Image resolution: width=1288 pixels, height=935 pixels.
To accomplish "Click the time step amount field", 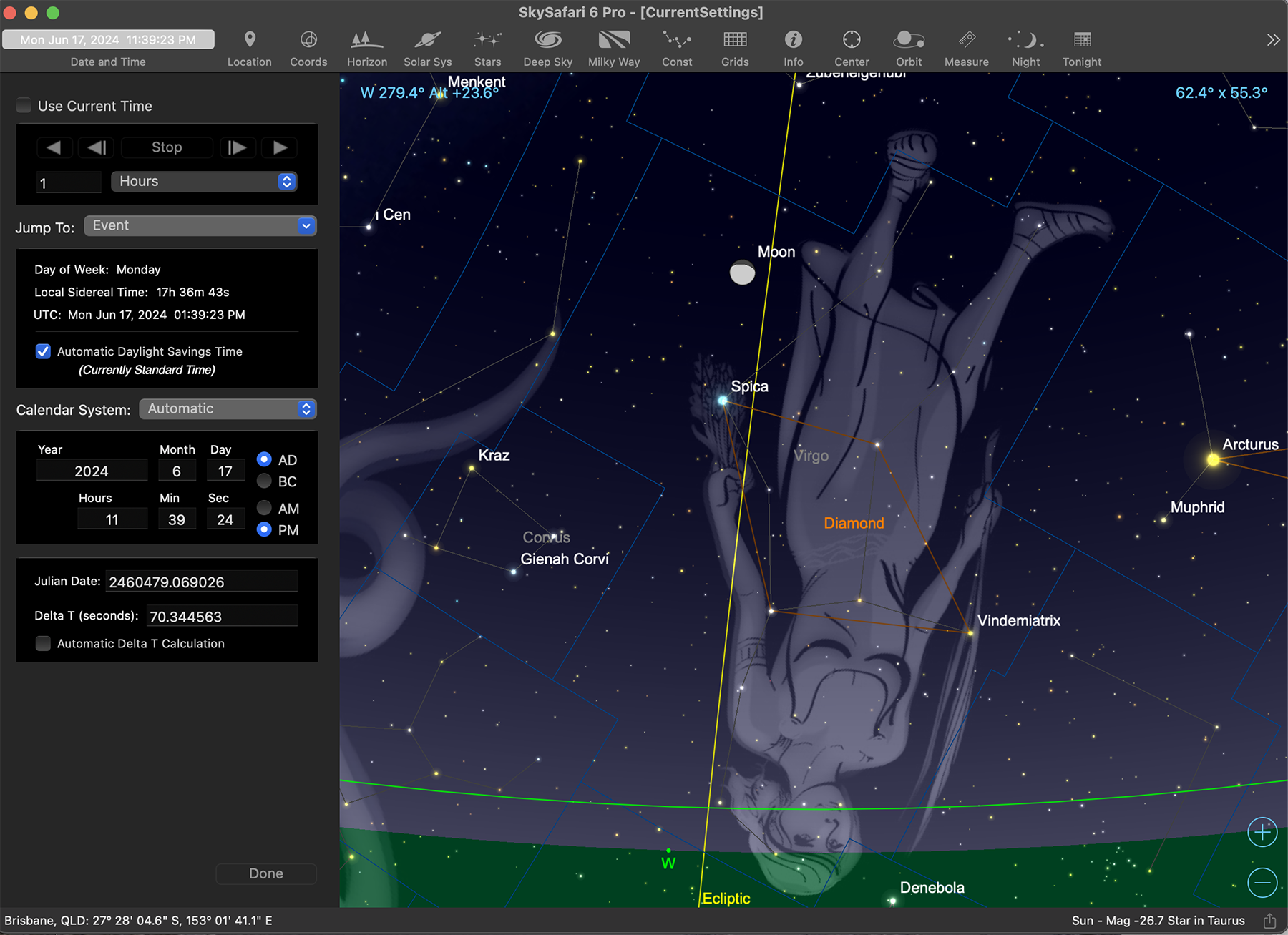I will coord(69,182).
